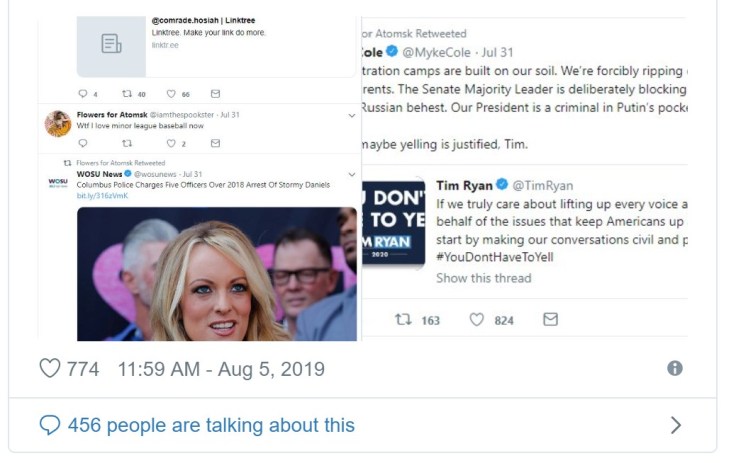Viewport: 736px width, 463px height.
Task: Retweet the Tim Ryan tweet with 163
Action: 404,320
